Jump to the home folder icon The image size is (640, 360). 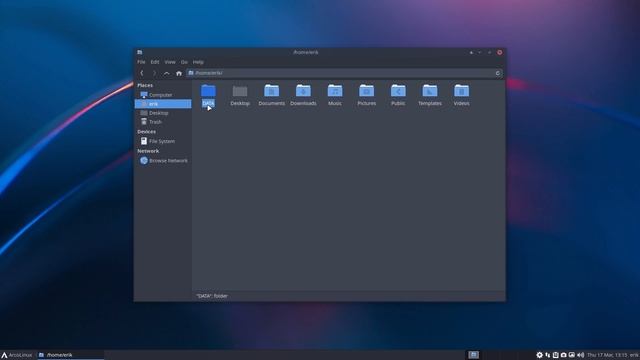point(179,73)
